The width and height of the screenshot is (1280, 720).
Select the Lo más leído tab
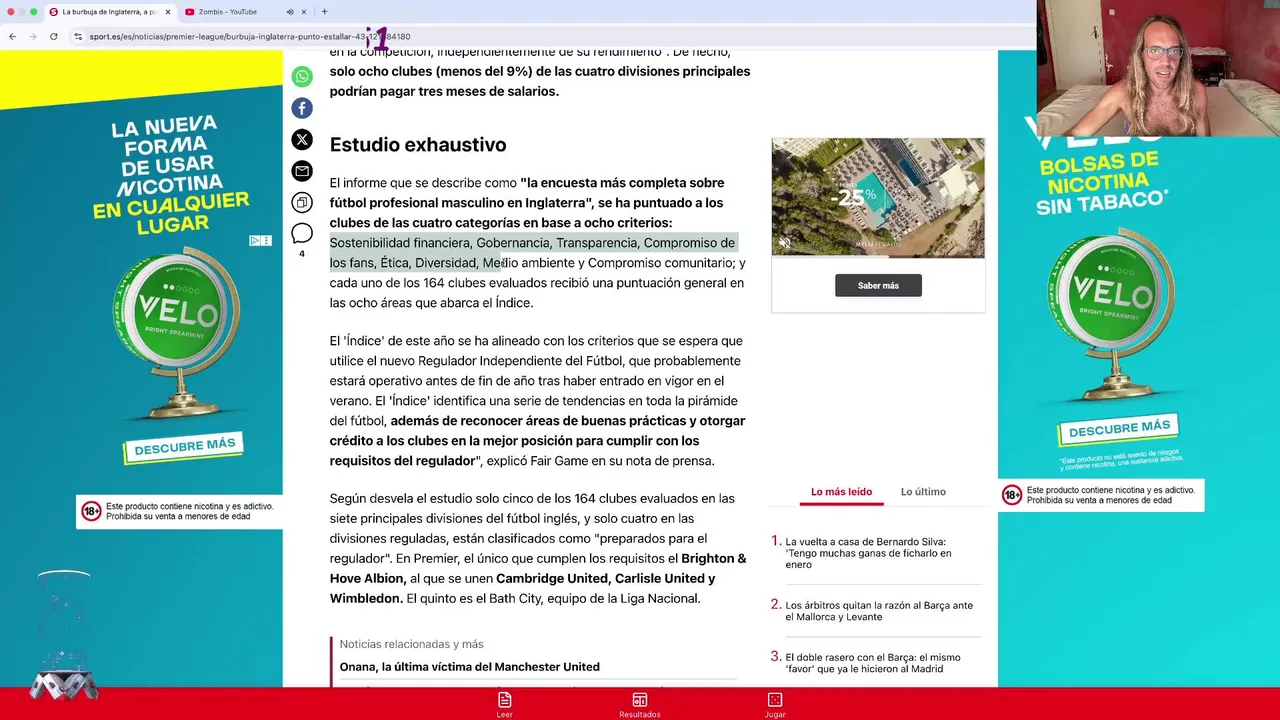(841, 492)
